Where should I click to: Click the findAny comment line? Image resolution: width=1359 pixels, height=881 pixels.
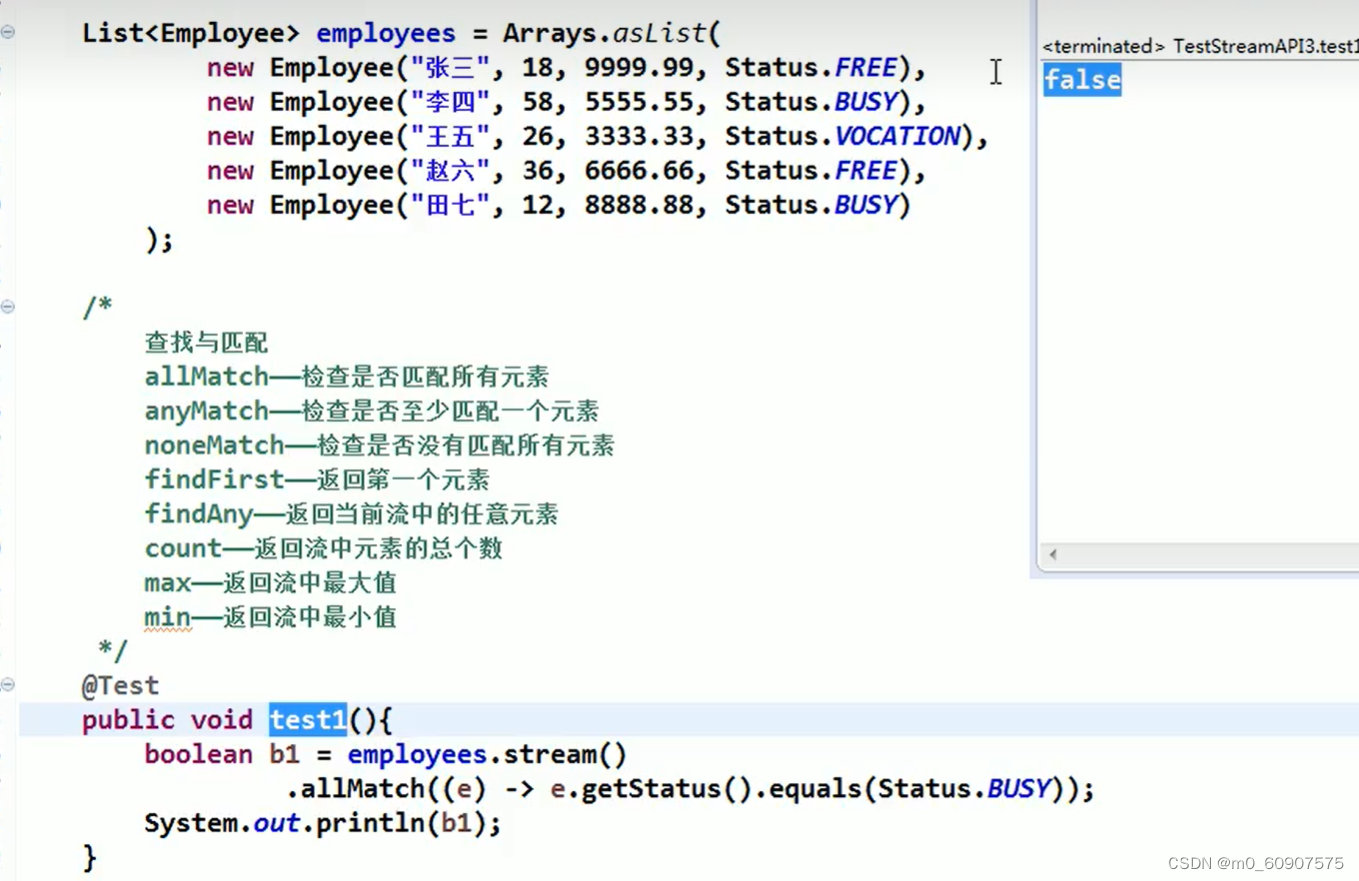pos(351,514)
